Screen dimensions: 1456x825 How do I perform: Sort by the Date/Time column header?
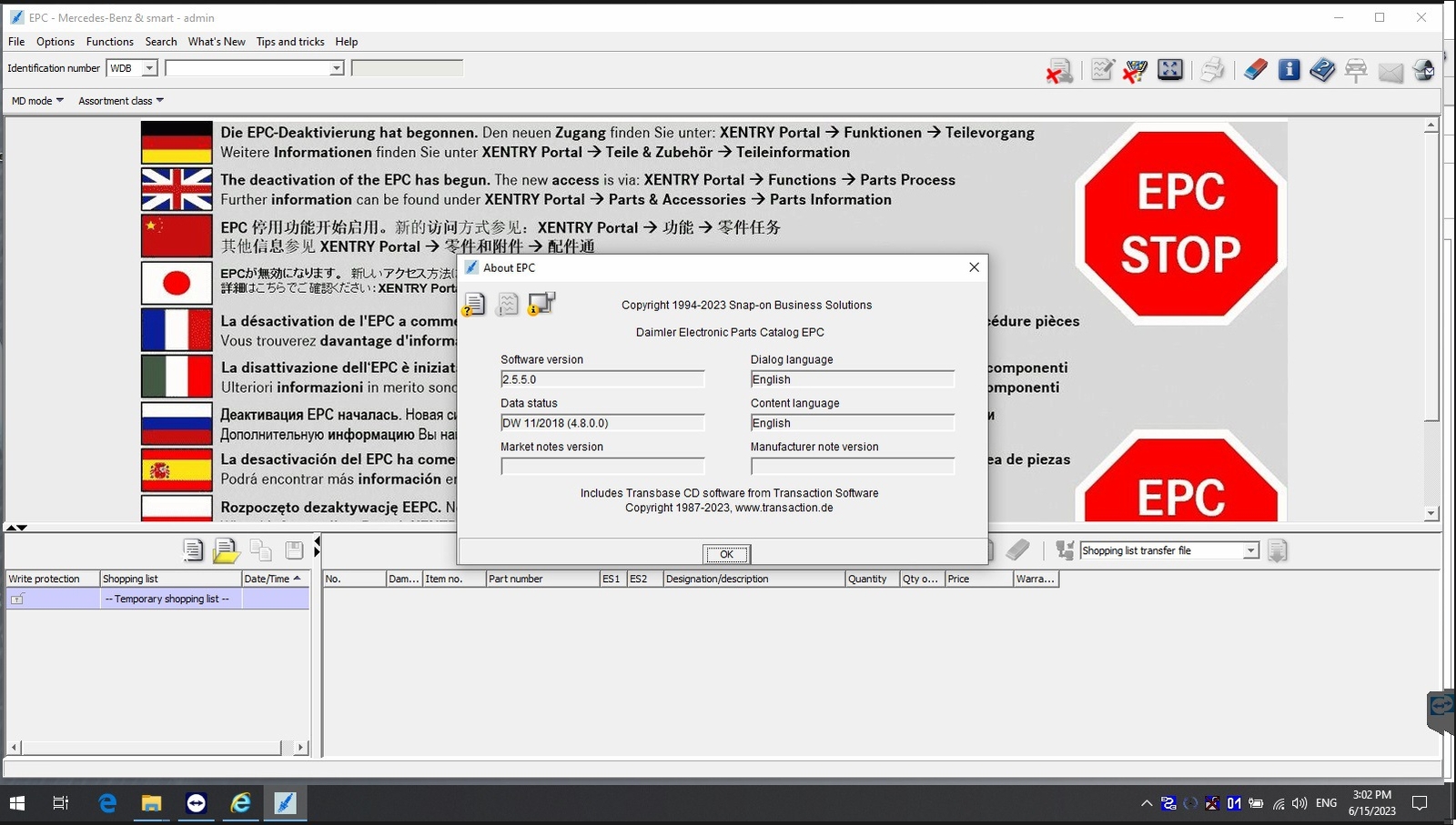[275, 579]
